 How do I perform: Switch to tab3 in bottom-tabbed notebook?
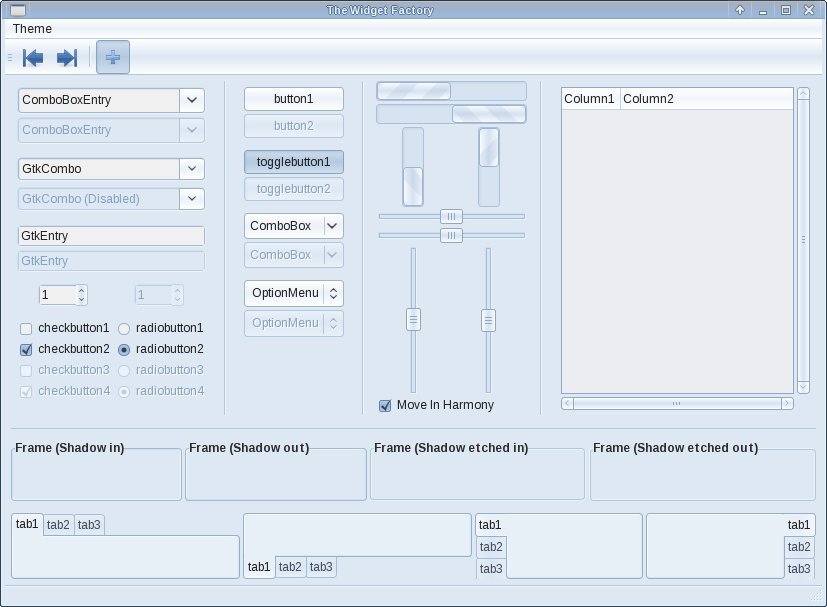pos(321,567)
